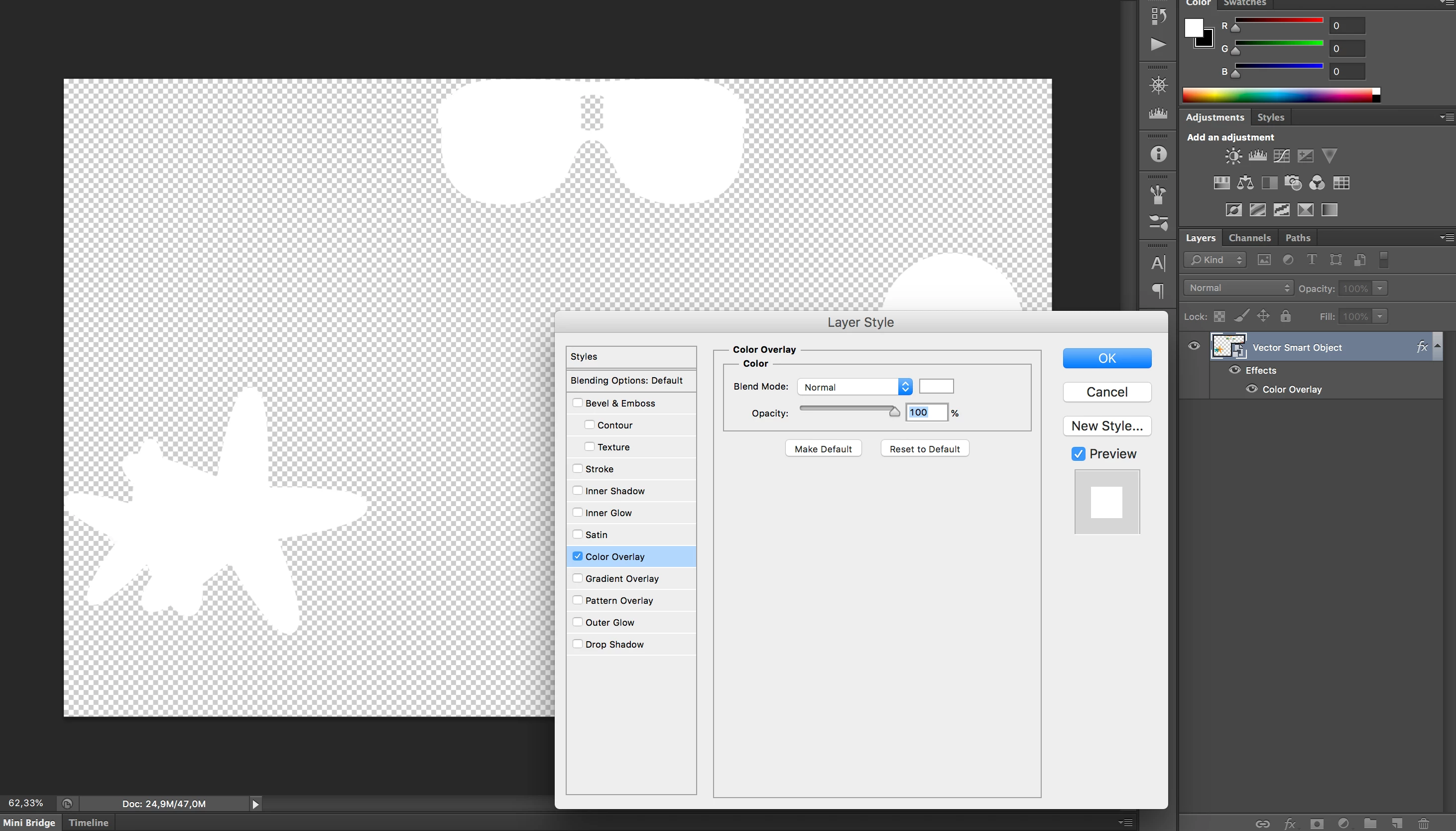Add a Channel Mixer adjustment

pyautogui.click(x=1317, y=183)
